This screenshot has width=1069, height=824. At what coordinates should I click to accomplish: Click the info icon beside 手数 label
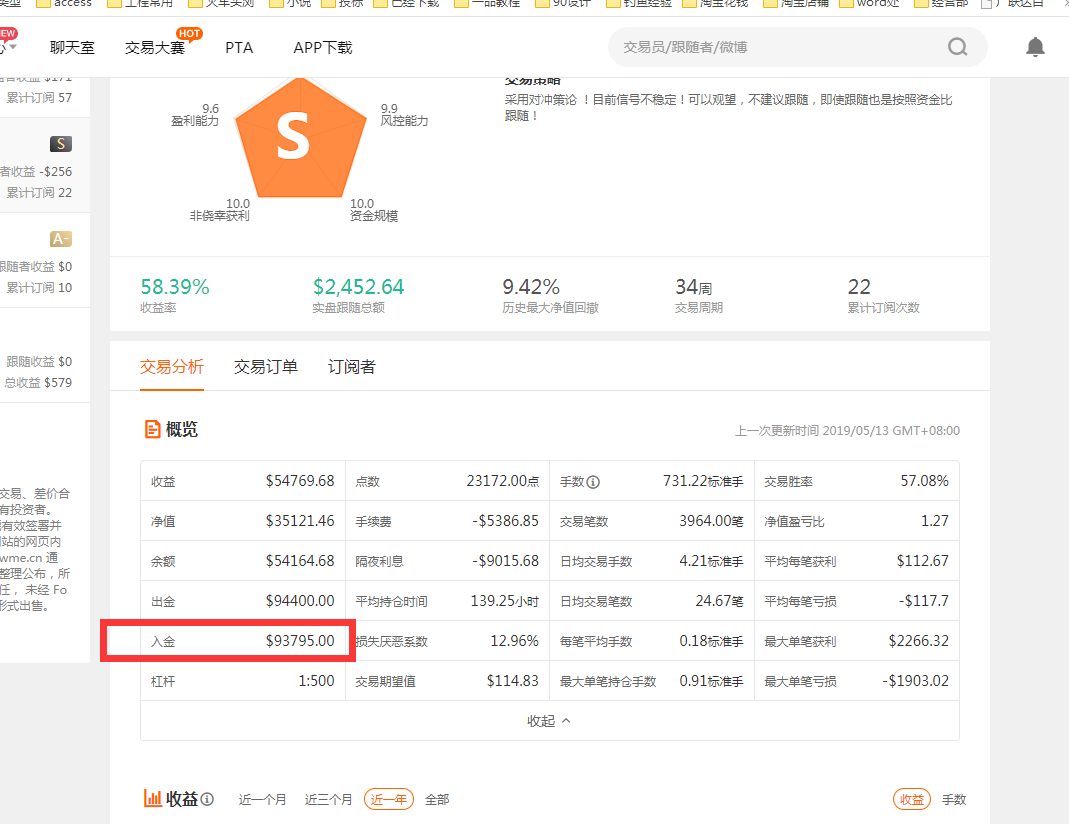tap(593, 482)
